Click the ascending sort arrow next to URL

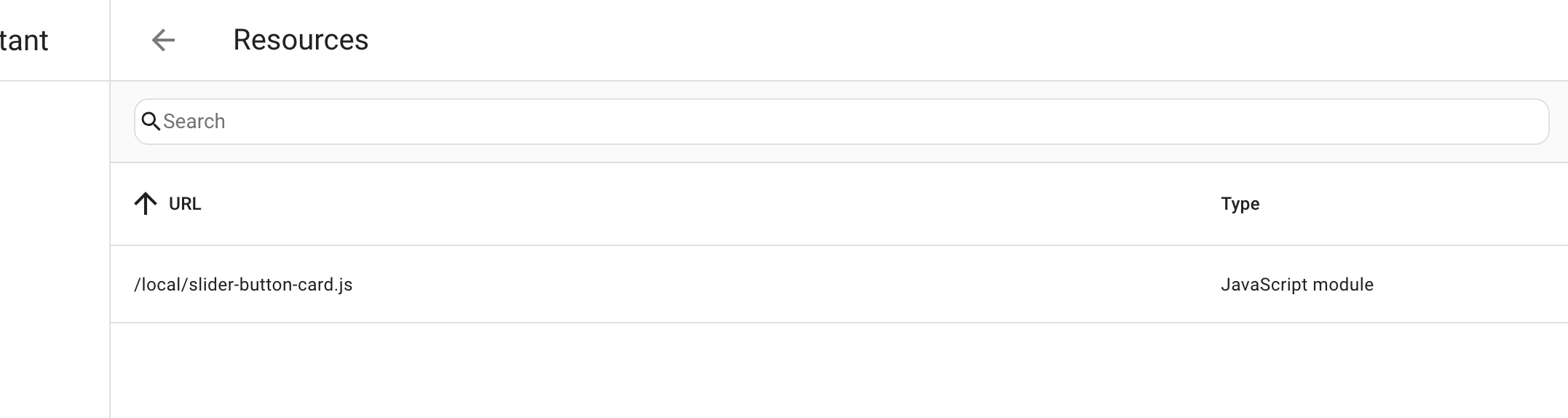tap(146, 204)
